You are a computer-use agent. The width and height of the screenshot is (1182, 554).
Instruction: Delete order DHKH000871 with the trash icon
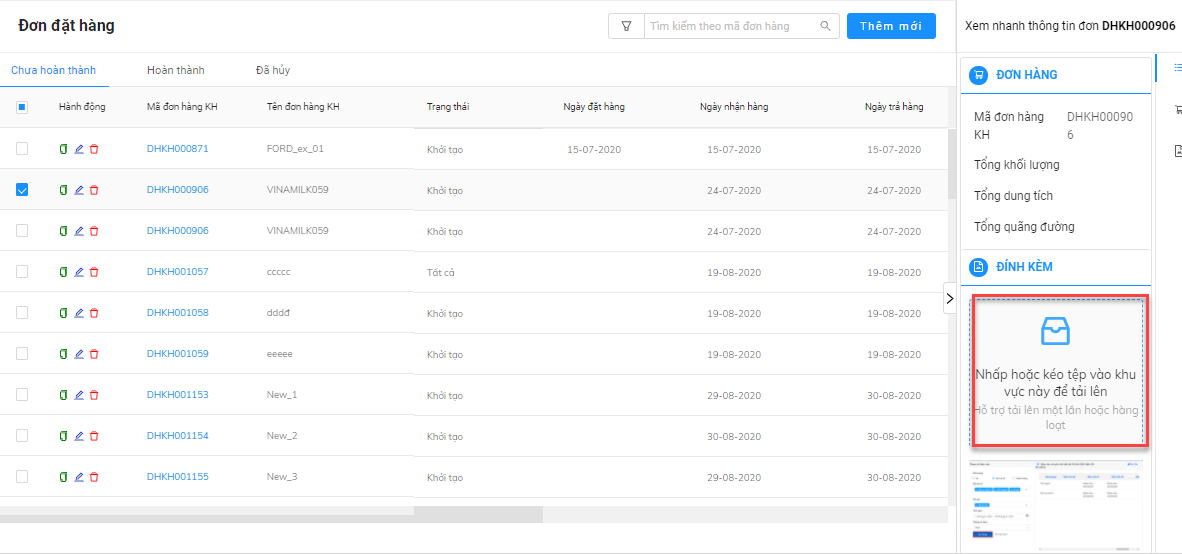pyautogui.click(x=94, y=149)
